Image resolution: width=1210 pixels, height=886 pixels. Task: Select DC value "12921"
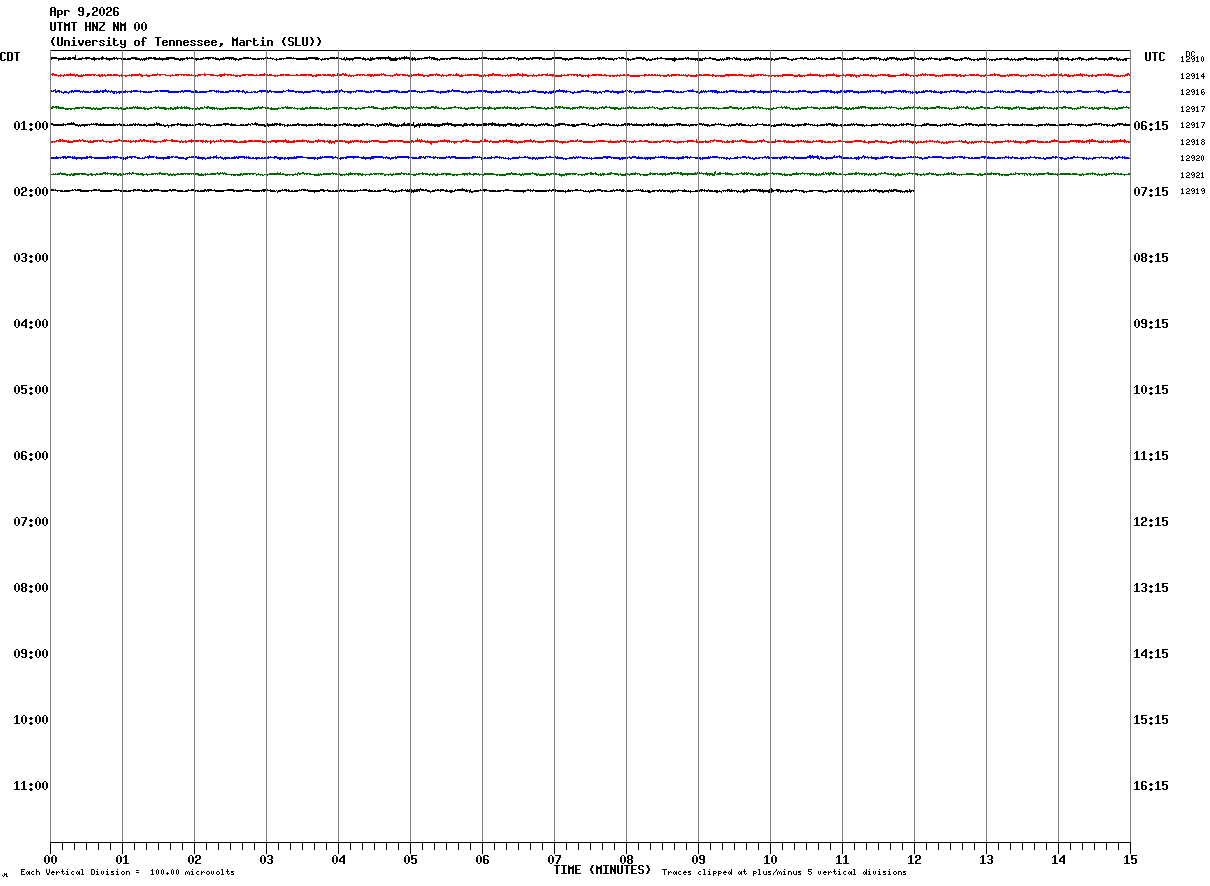[1192, 175]
